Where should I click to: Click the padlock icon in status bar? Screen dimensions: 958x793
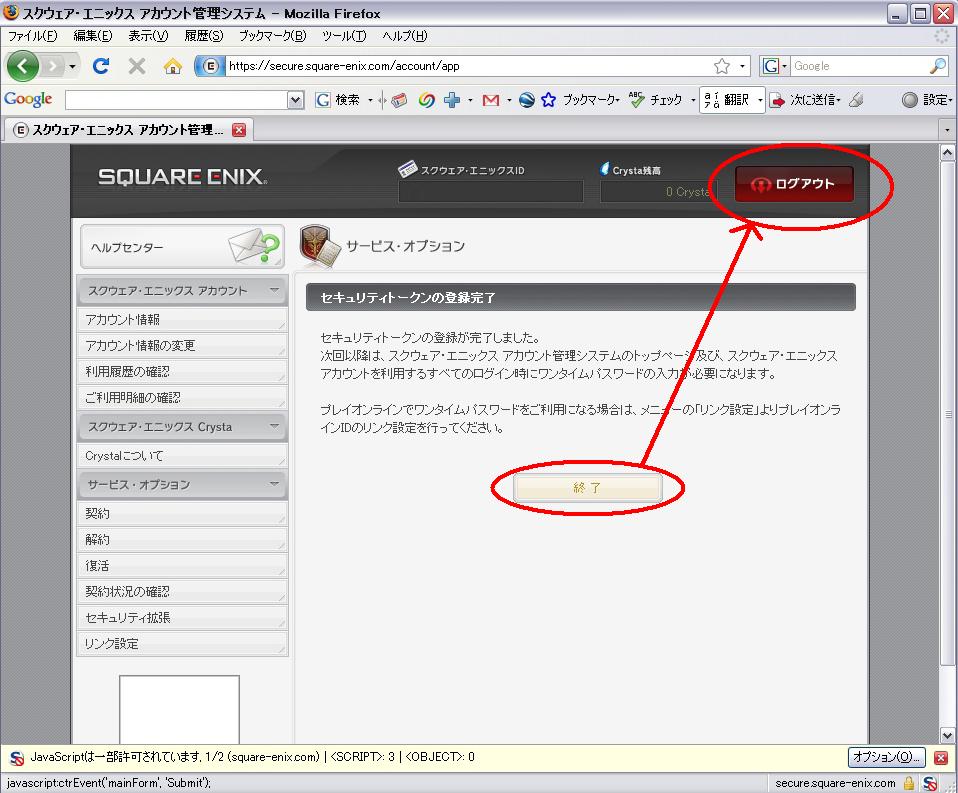tap(909, 783)
